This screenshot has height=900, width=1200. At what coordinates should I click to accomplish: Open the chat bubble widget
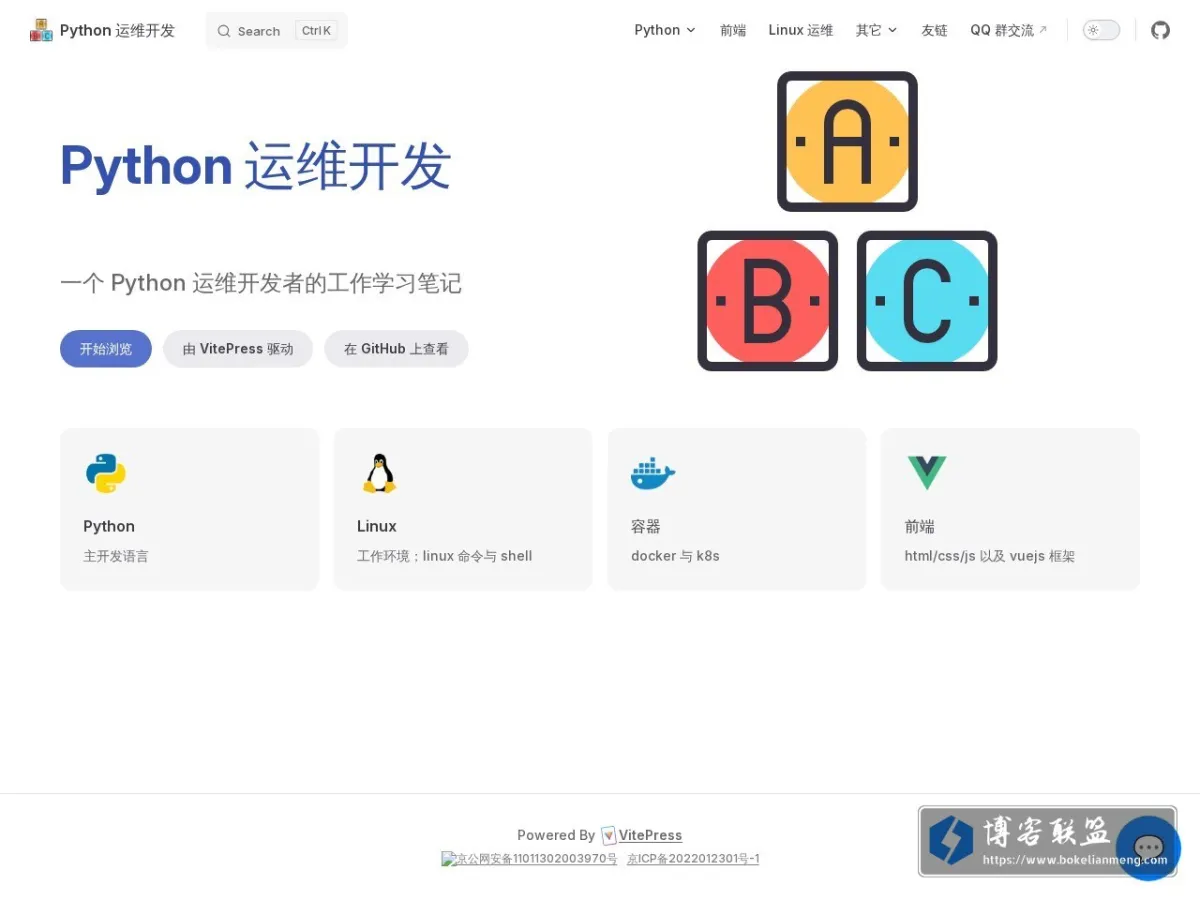tap(1148, 848)
